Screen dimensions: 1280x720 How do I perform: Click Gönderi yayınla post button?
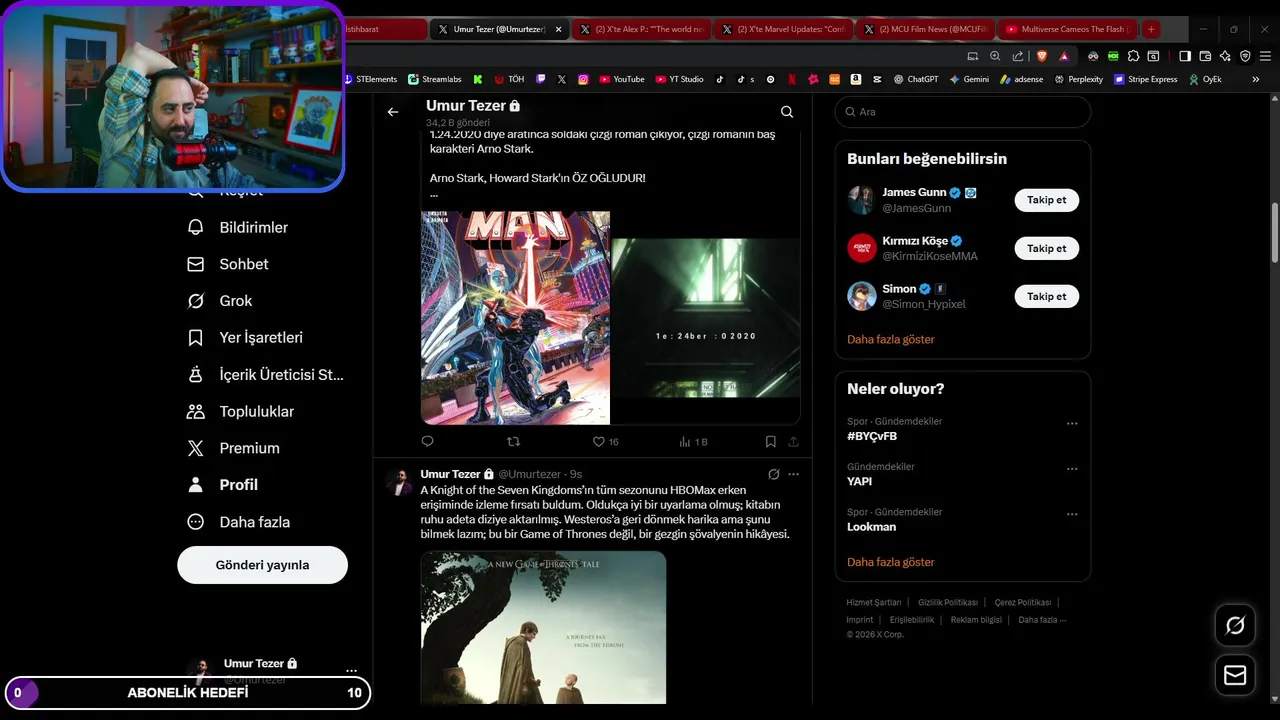tap(262, 565)
